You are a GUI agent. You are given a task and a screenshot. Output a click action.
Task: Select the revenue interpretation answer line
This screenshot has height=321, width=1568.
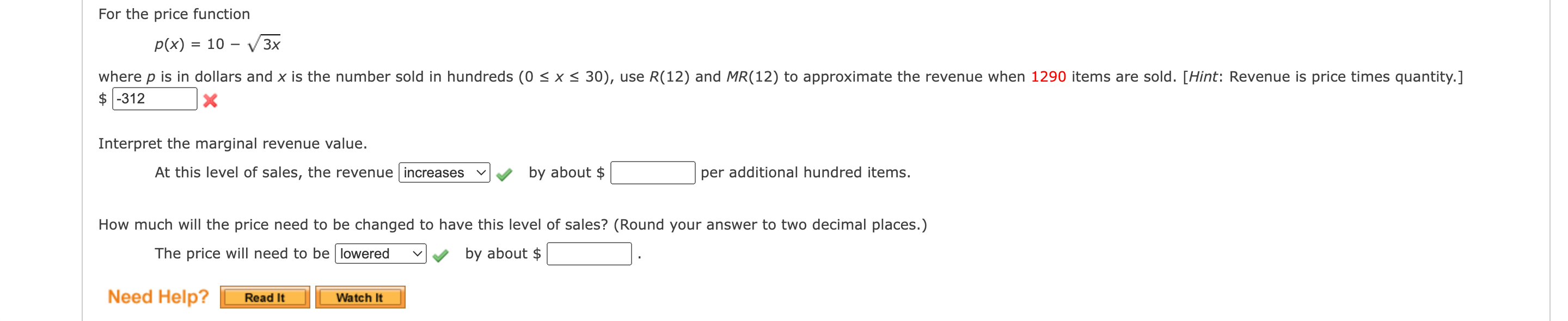click(x=444, y=172)
